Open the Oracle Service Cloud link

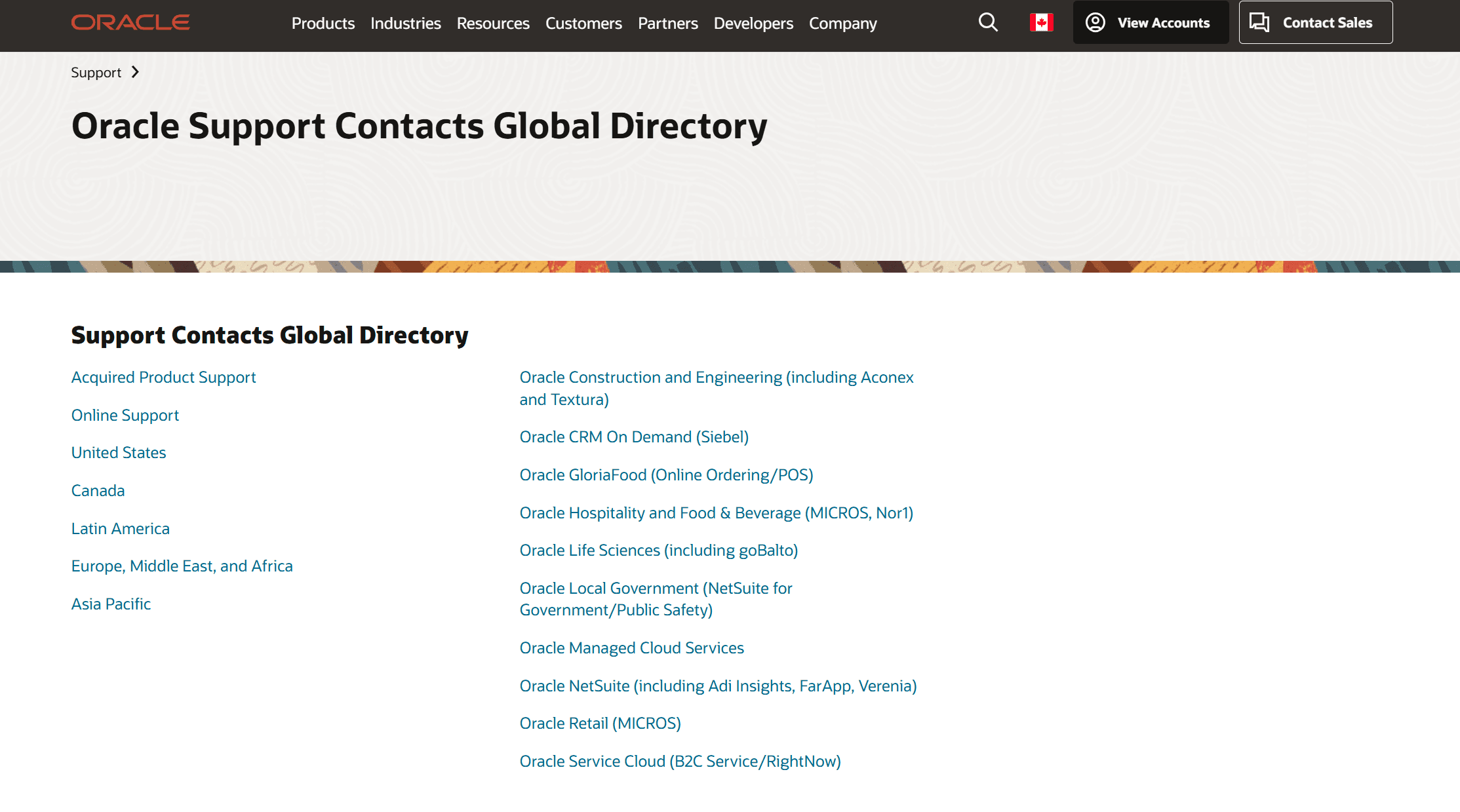680,762
